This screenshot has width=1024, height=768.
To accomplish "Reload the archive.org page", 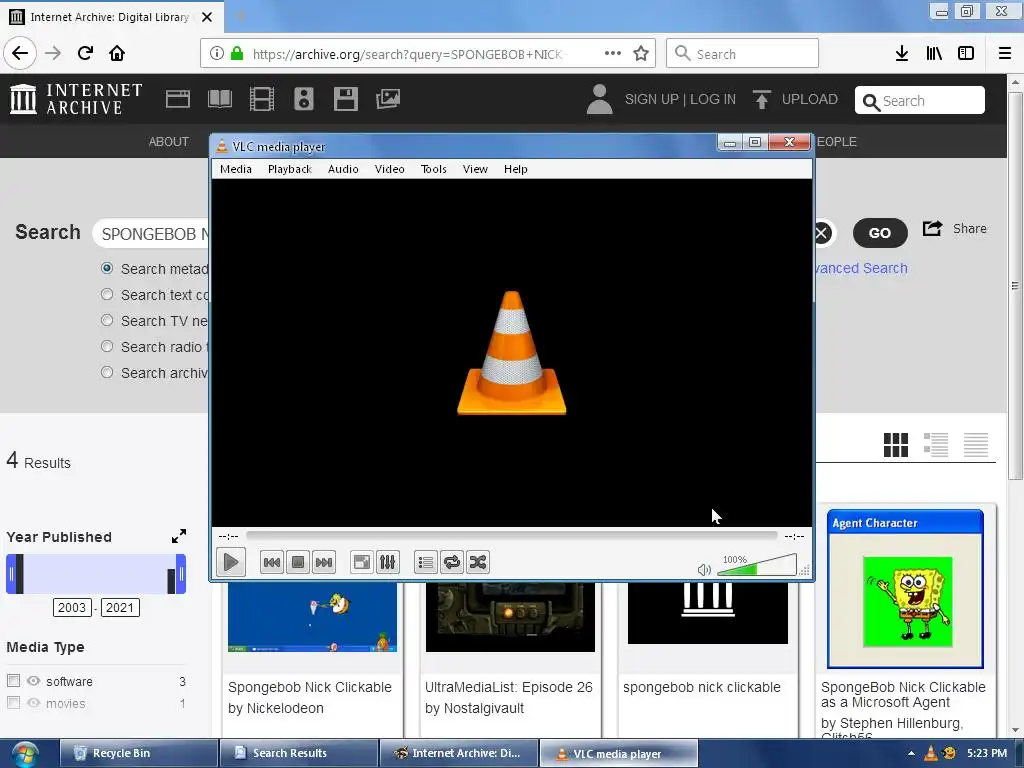I will pyautogui.click(x=85, y=54).
